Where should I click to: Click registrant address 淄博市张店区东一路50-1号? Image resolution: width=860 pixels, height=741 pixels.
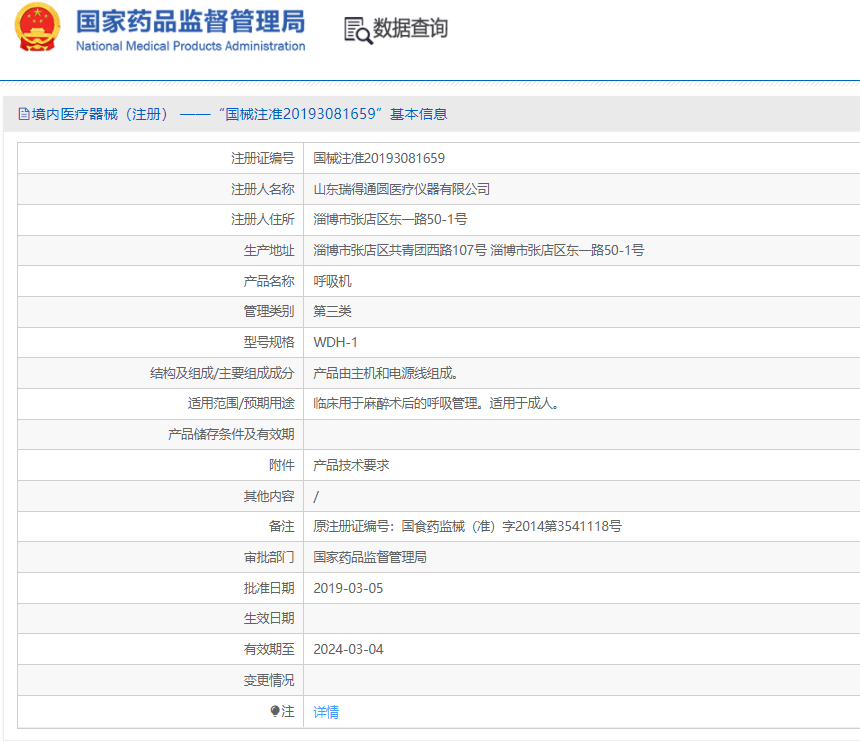coord(390,219)
